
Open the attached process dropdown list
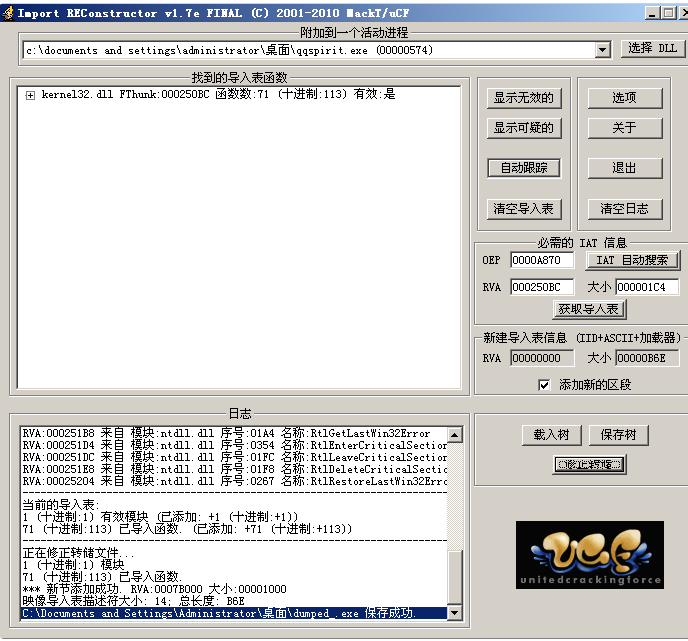(x=603, y=50)
